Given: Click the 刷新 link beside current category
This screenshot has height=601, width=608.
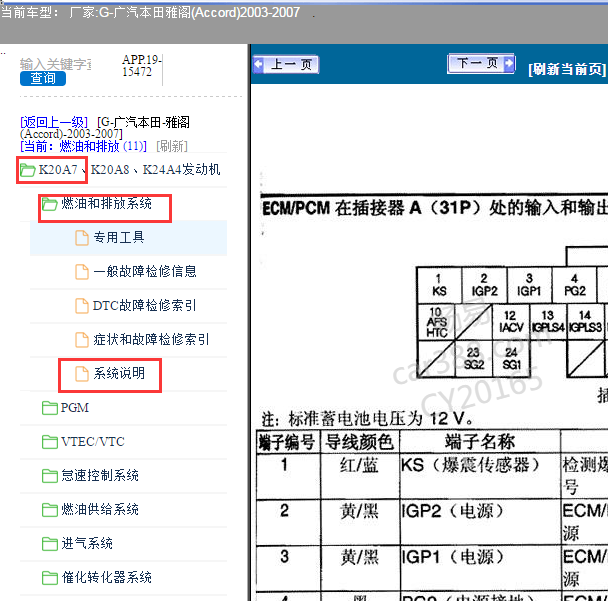Looking at the screenshot, I should [172, 146].
